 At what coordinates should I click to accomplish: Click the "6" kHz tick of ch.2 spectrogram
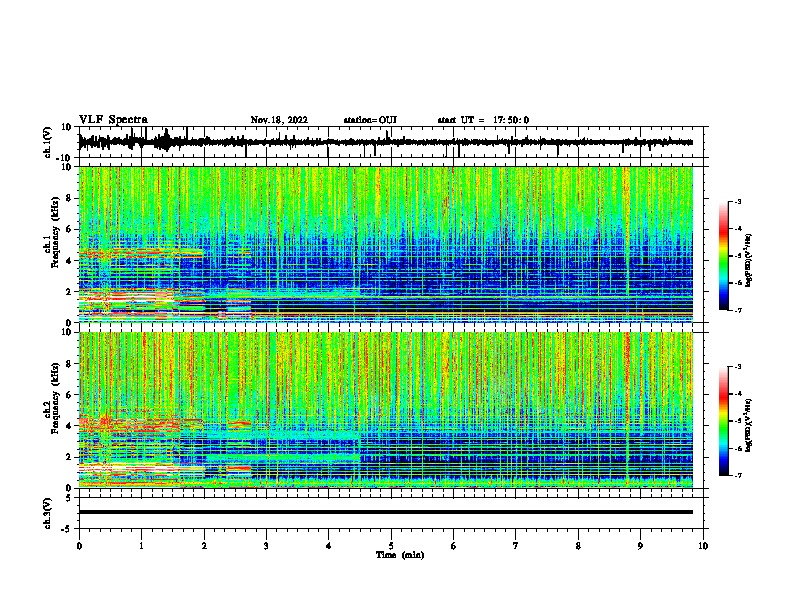(69, 394)
